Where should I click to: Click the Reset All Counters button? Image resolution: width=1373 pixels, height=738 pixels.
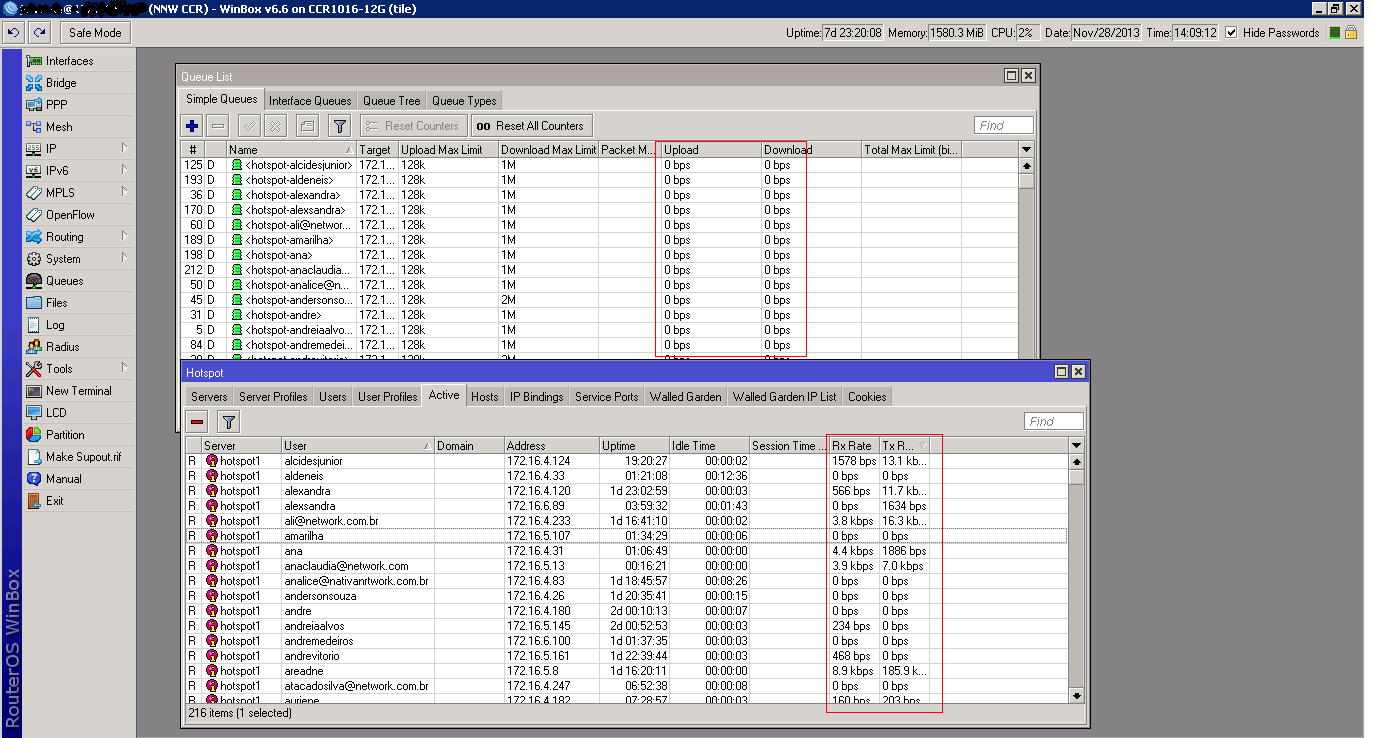531,126
